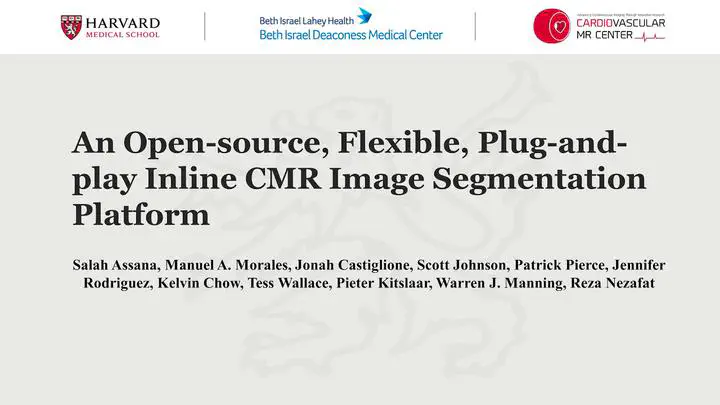Click author name Reza Nezafat
The image size is (720, 405).
pos(613,283)
